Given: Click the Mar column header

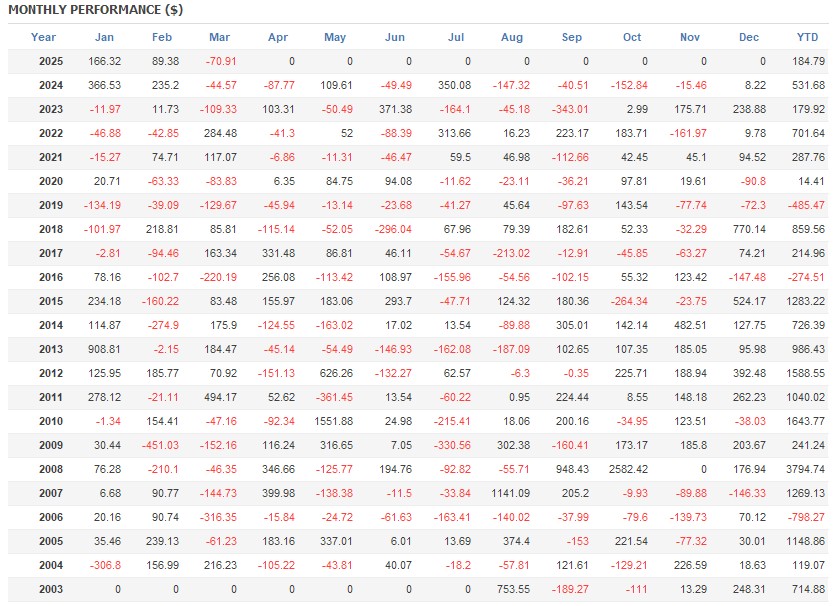Looking at the screenshot, I should tap(219, 37).
